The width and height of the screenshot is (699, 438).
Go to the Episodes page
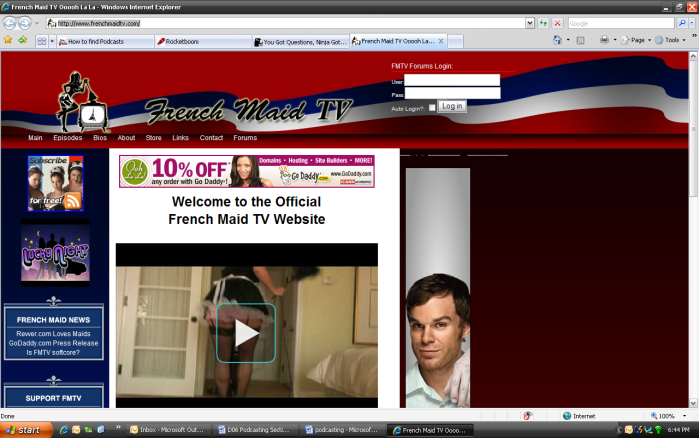tap(68, 138)
